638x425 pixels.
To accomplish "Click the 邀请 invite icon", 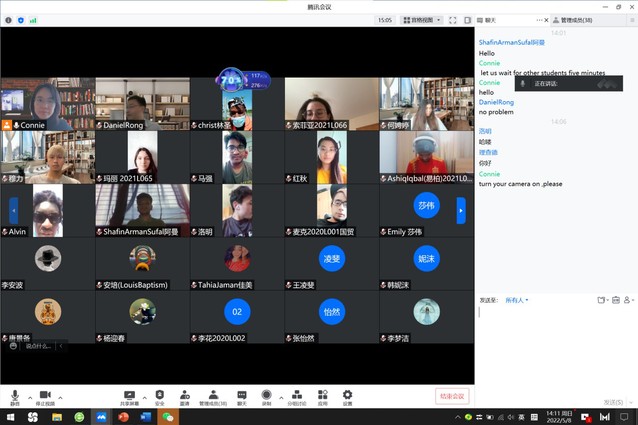I will tap(185, 396).
